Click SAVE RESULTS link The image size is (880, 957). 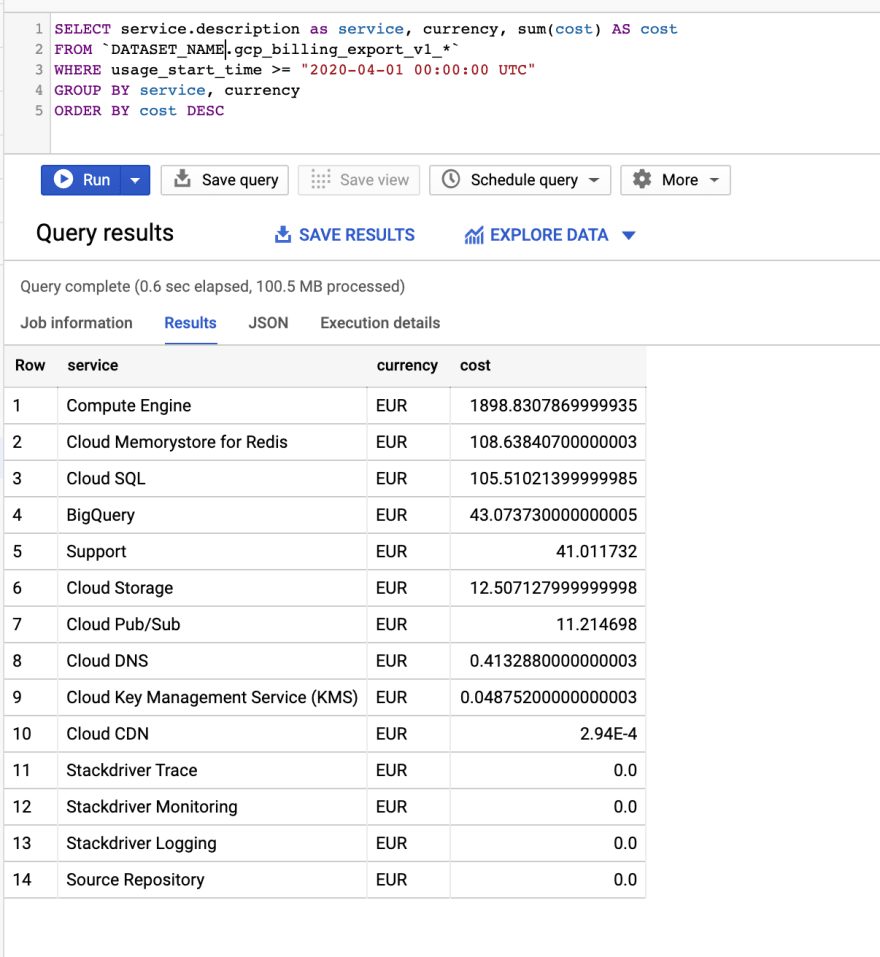pyautogui.click(x=356, y=235)
